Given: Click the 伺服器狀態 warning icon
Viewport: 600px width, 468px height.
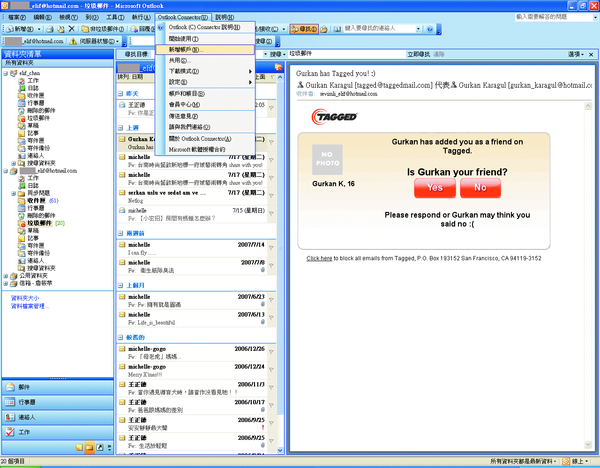Looking at the screenshot, I should tap(73, 41).
